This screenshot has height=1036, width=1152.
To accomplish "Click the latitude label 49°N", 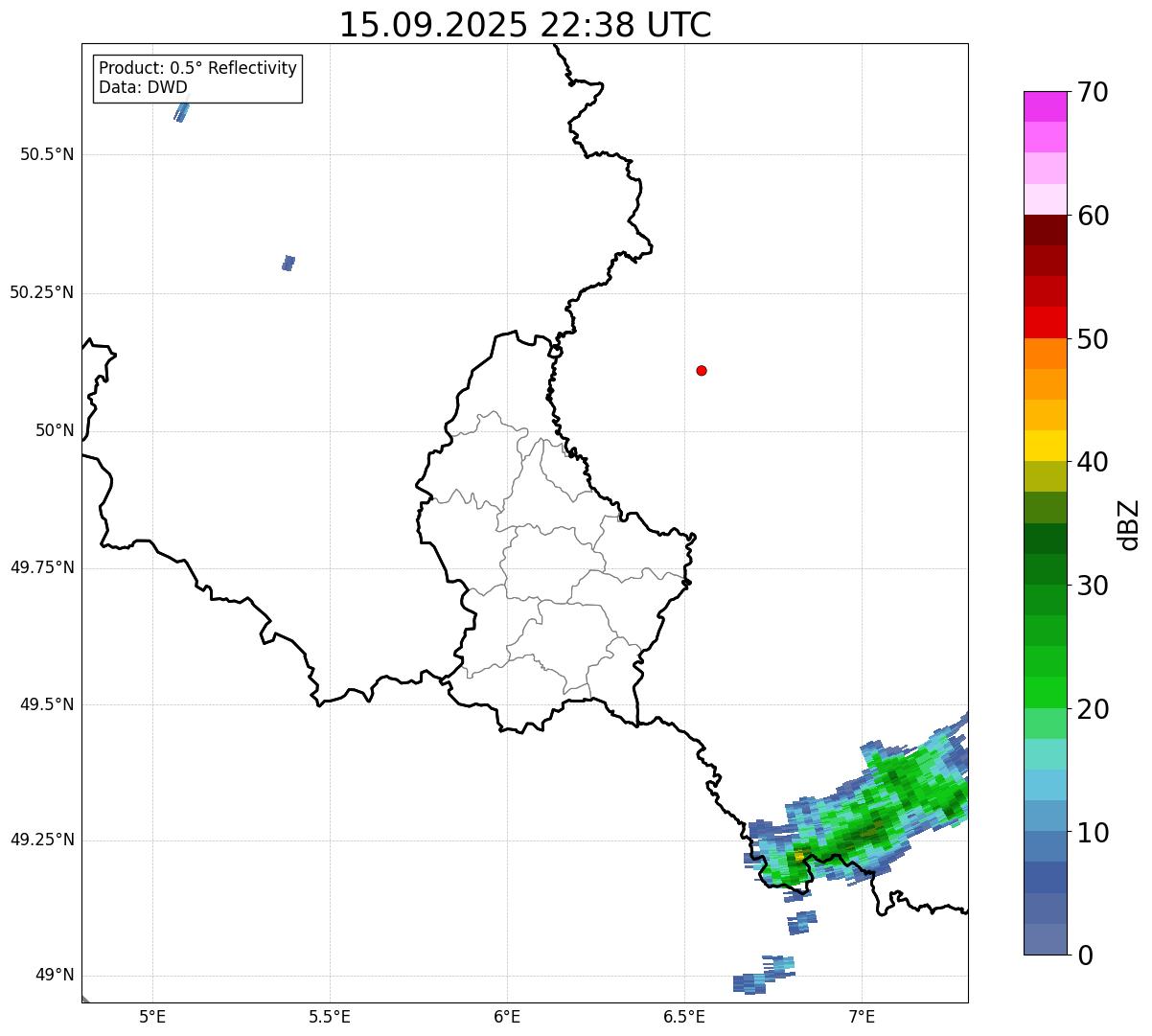I will 55,976.
